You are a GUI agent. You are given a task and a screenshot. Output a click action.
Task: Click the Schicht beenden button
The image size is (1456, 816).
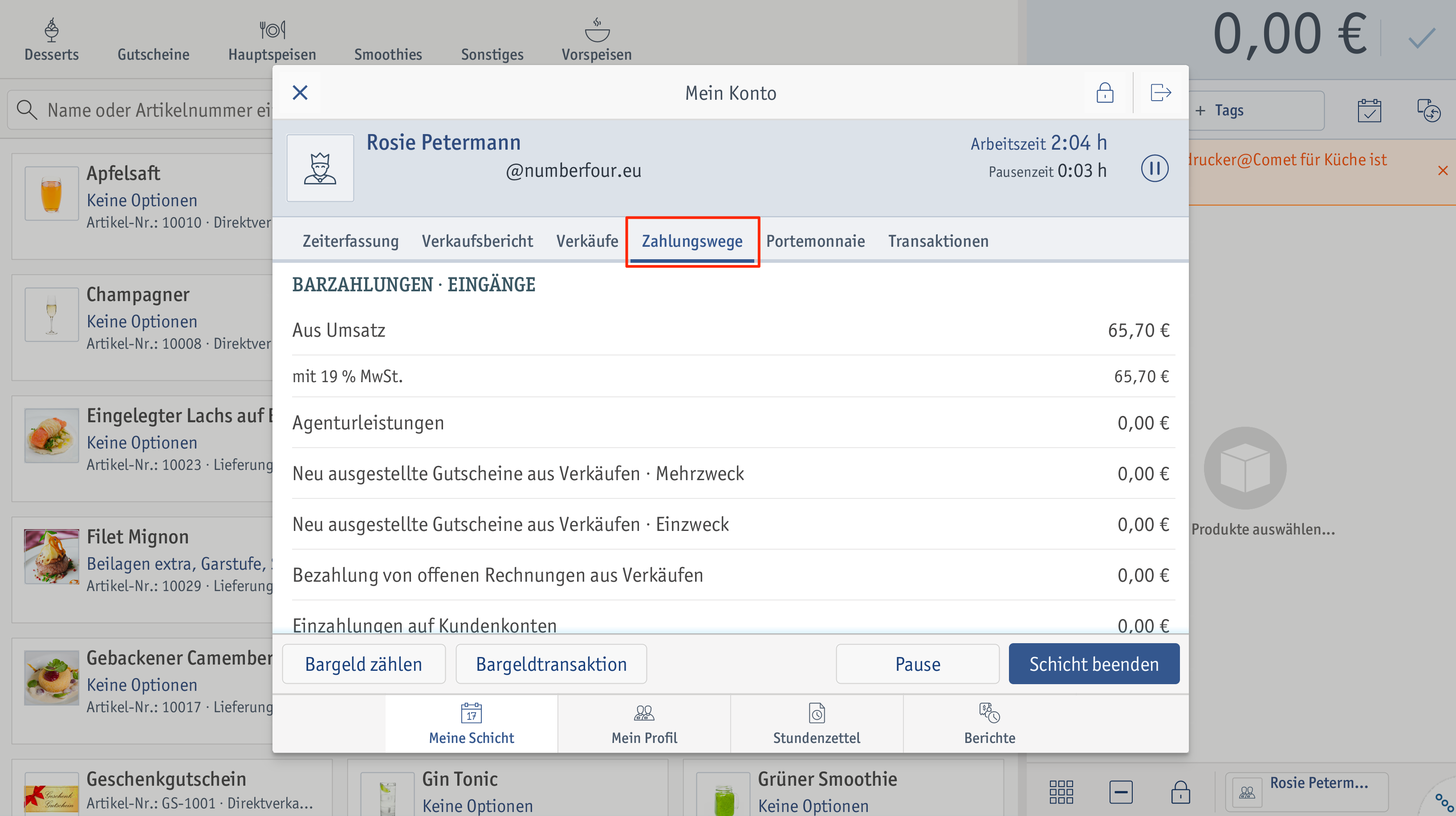[1094, 664]
